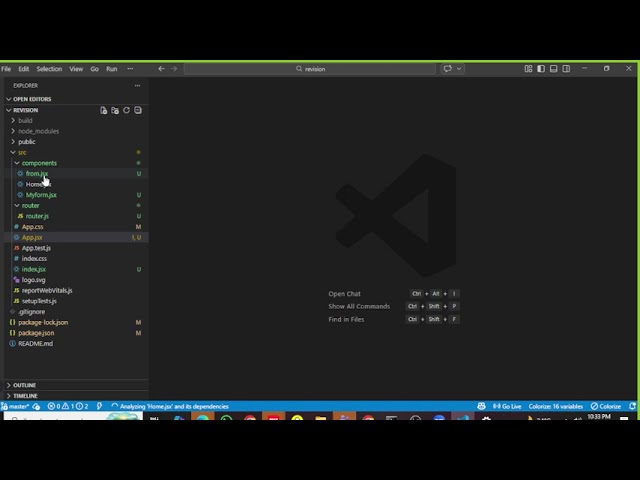The width and height of the screenshot is (640, 480).
Task: Click lightning port icon in status bar
Action: (x=99, y=407)
